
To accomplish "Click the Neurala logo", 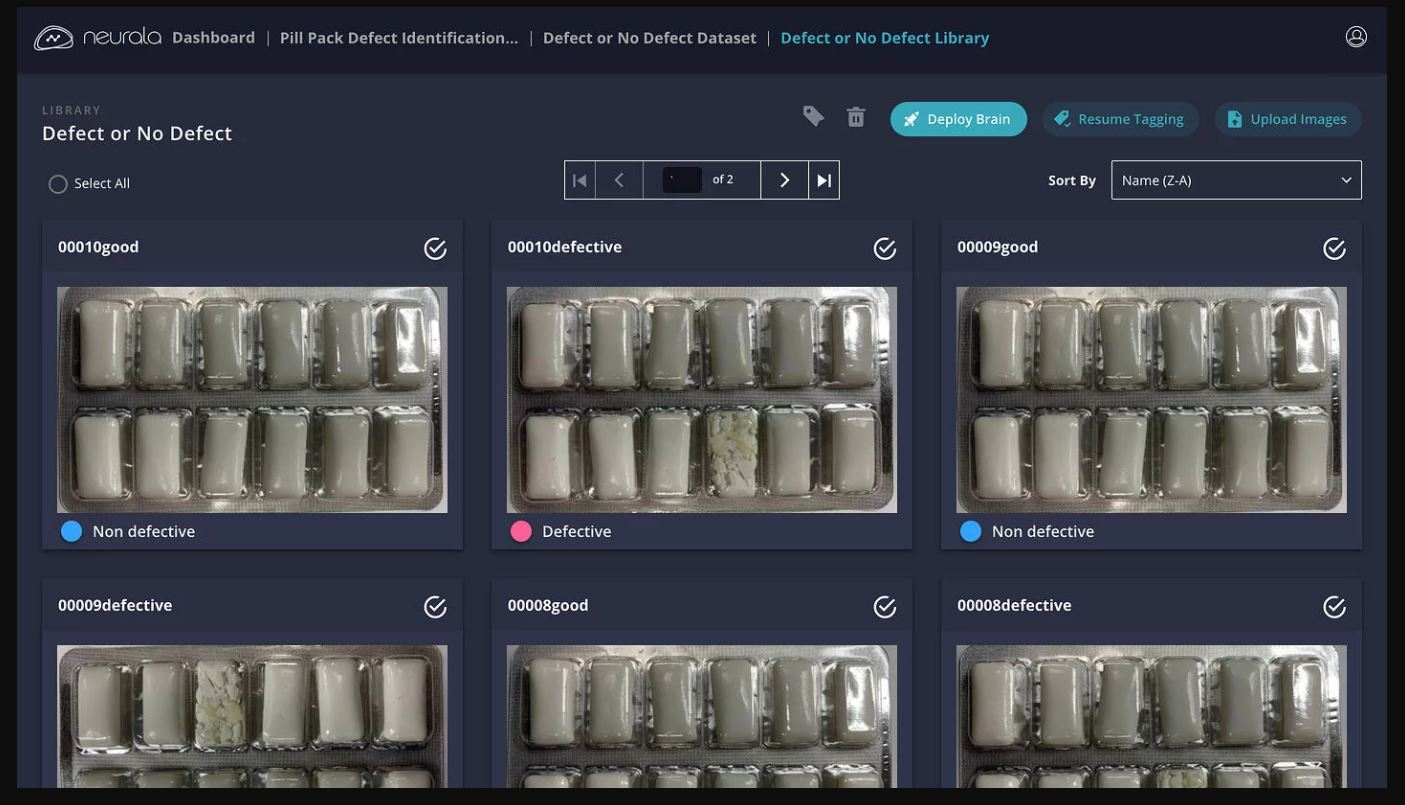I will (97, 37).
